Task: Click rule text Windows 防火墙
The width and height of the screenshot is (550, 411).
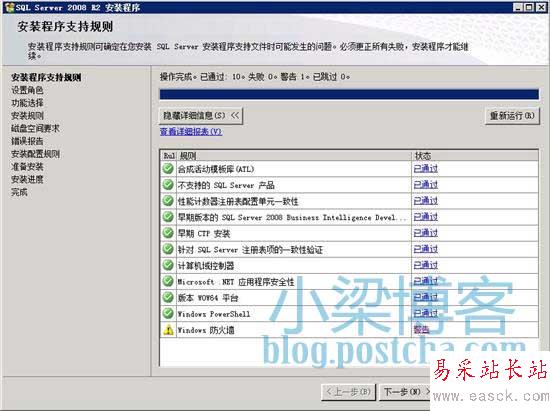Action: pos(206,330)
